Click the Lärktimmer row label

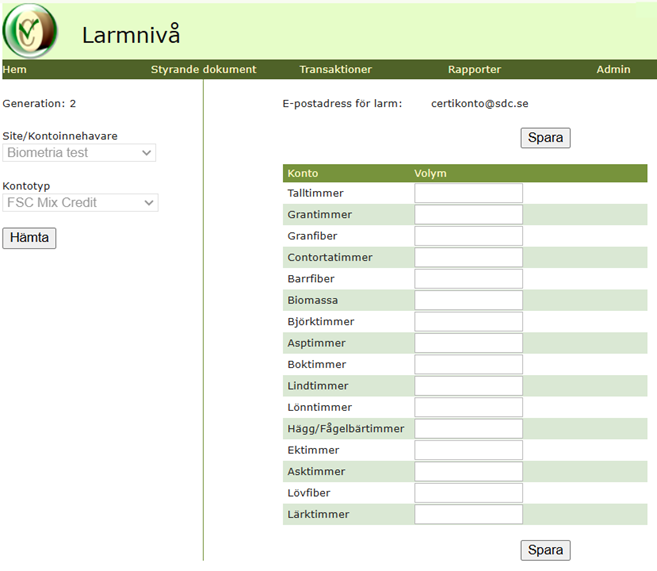click(x=318, y=514)
